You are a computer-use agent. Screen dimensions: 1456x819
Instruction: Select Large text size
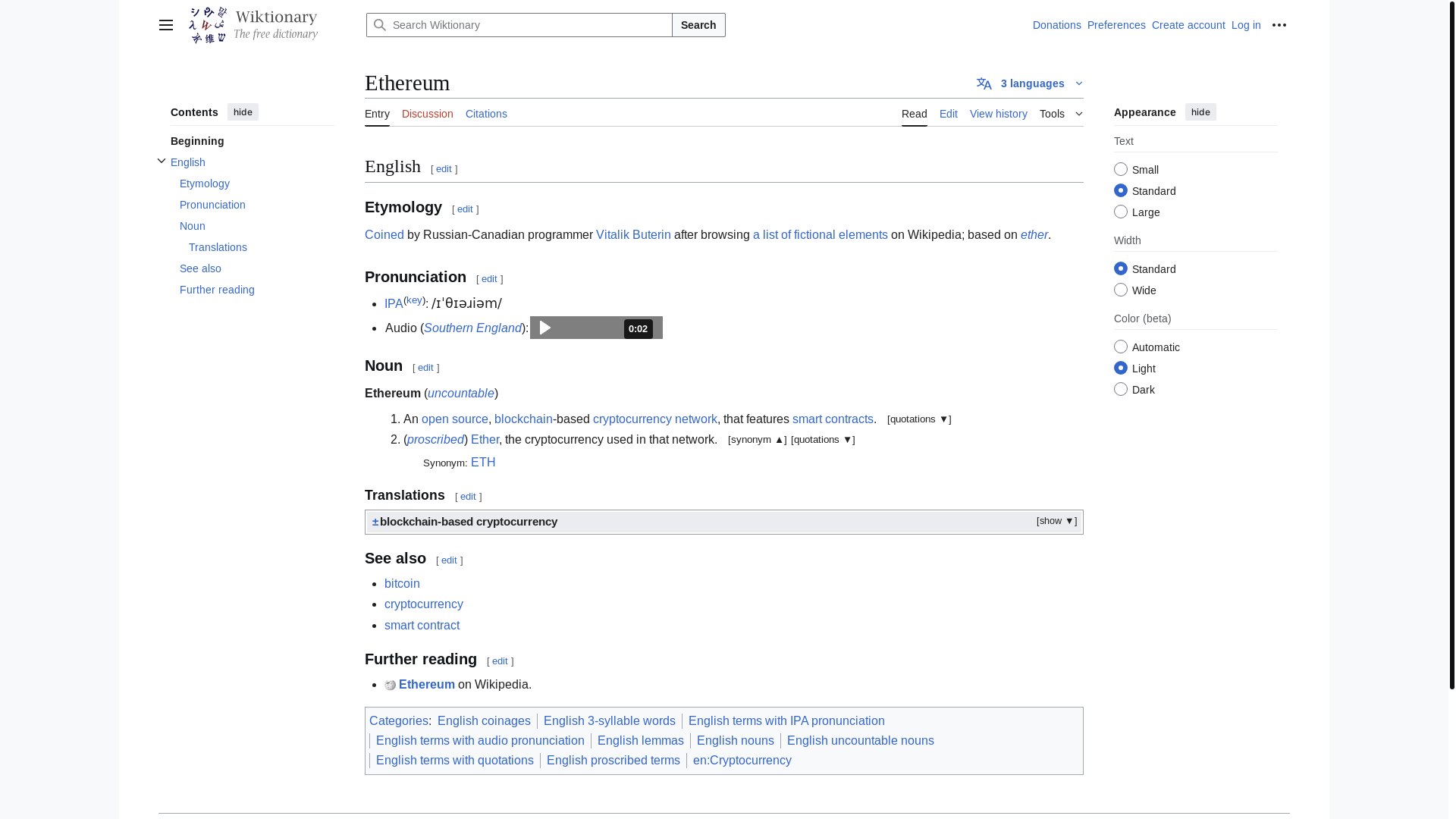[1121, 212]
